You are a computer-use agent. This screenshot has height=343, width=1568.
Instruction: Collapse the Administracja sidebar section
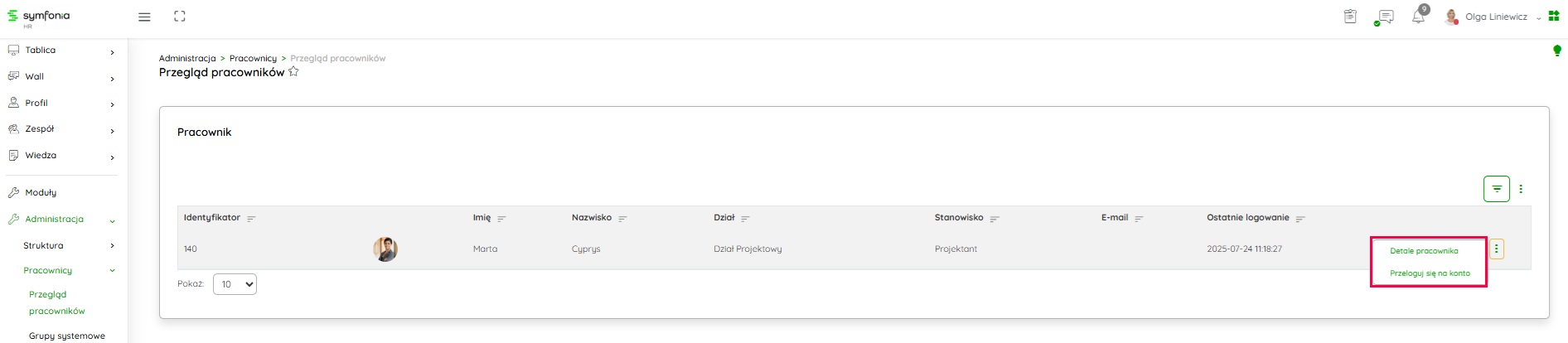(x=112, y=220)
